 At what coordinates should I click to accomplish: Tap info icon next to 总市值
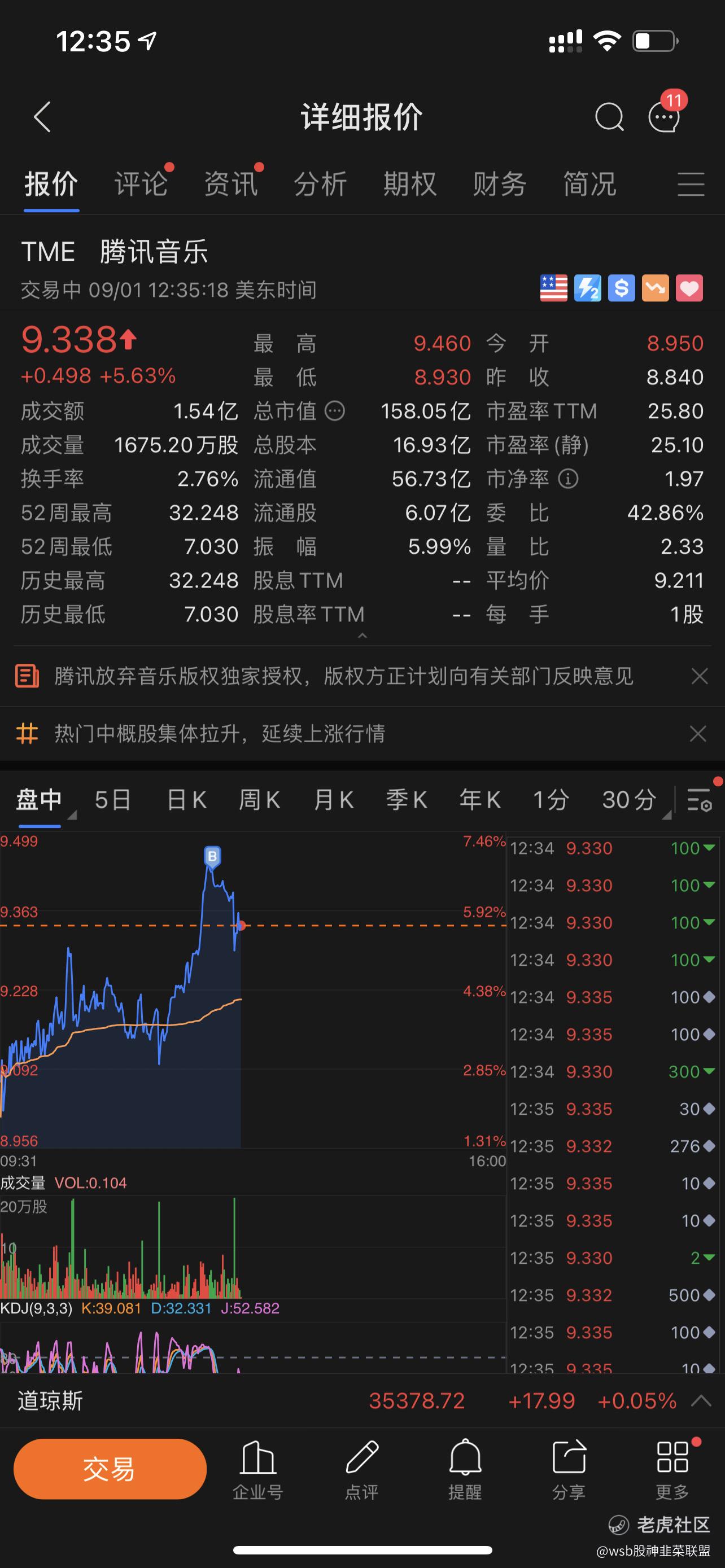tap(335, 411)
